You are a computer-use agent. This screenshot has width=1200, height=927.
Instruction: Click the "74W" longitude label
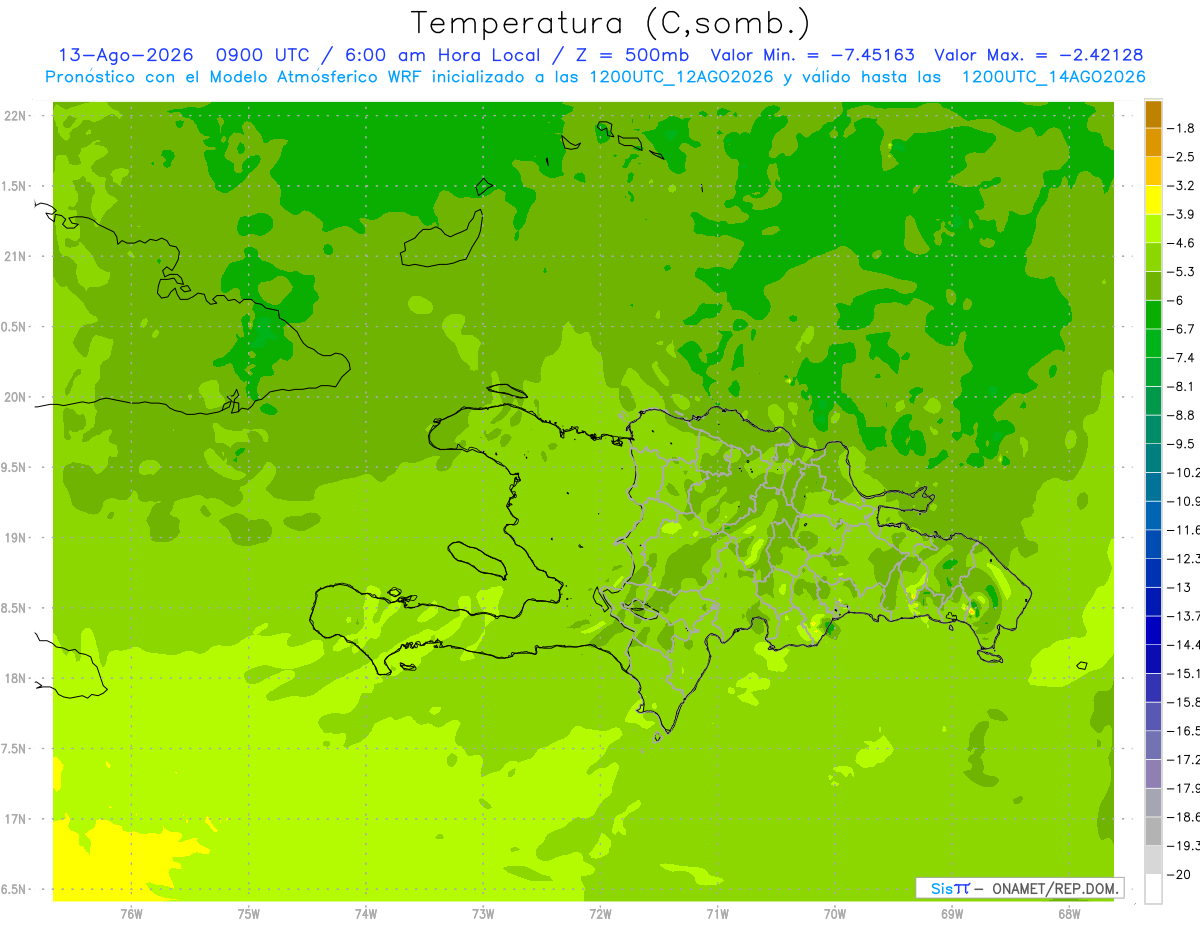click(365, 914)
